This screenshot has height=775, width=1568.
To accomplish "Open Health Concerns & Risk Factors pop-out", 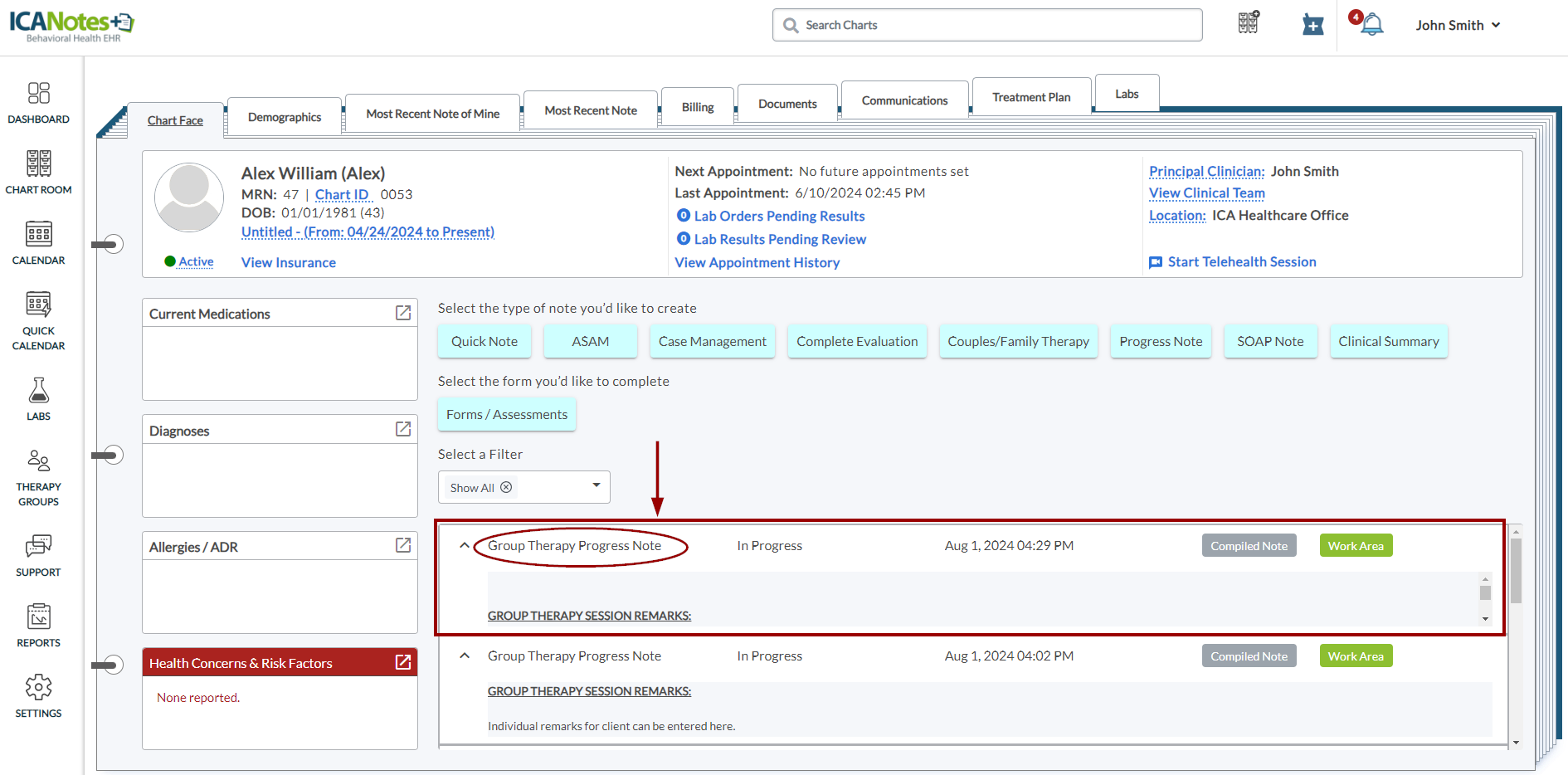I will click(403, 662).
